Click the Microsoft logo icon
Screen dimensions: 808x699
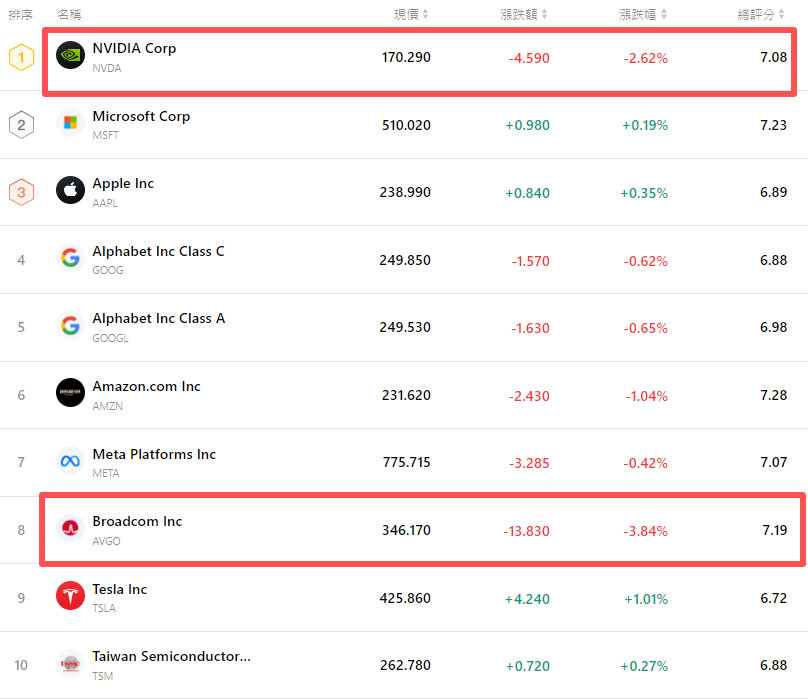pyautogui.click(x=70, y=123)
